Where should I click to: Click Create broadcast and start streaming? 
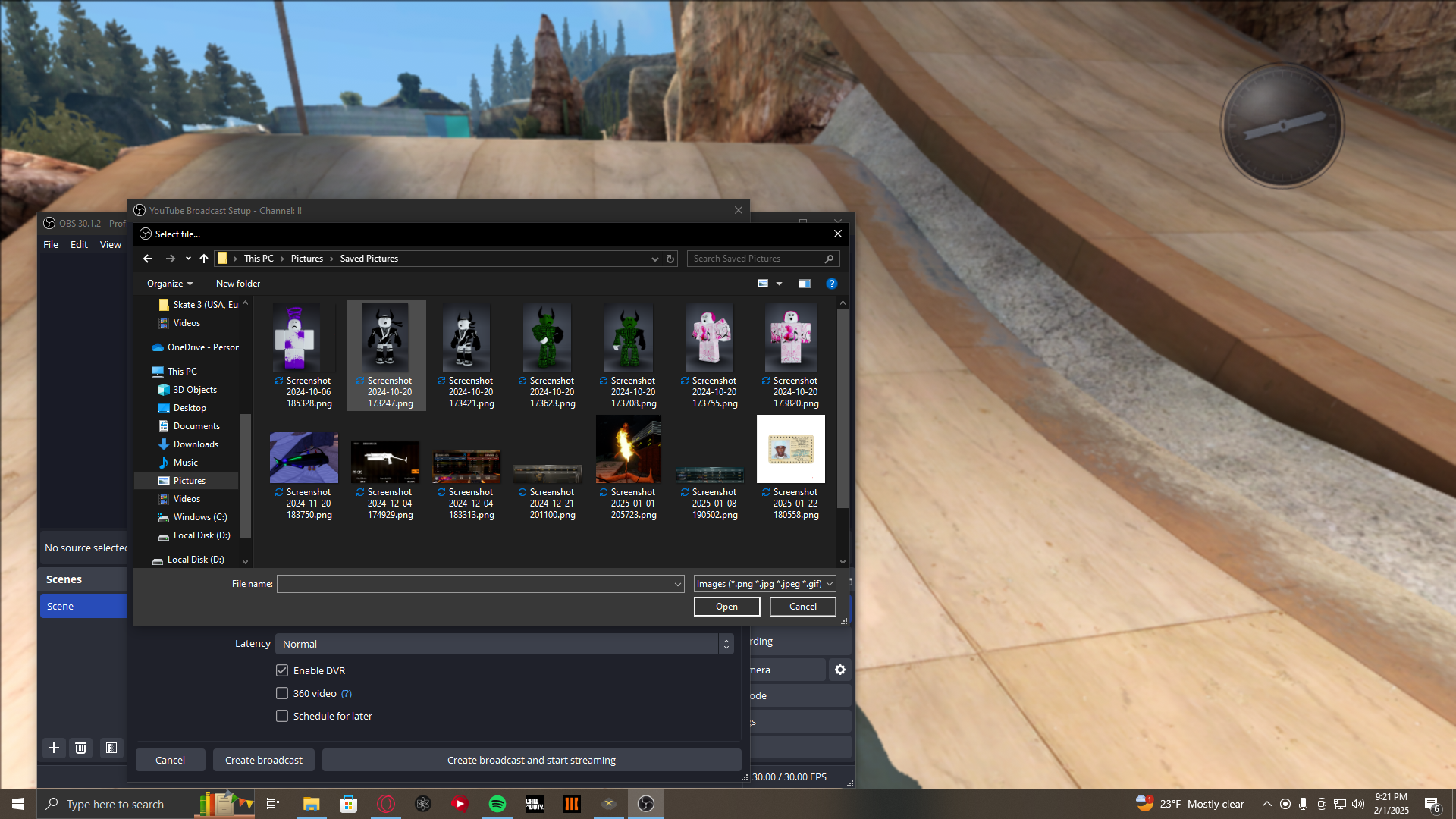click(x=532, y=760)
